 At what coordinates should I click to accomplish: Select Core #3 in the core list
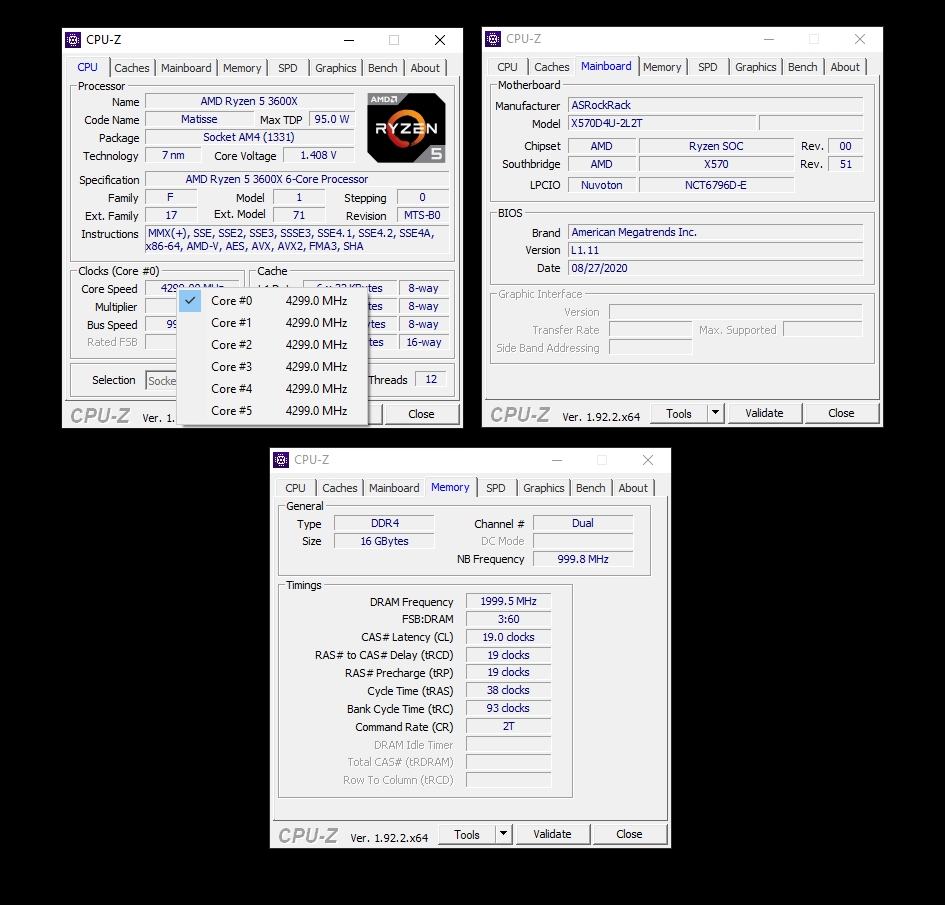272,367
